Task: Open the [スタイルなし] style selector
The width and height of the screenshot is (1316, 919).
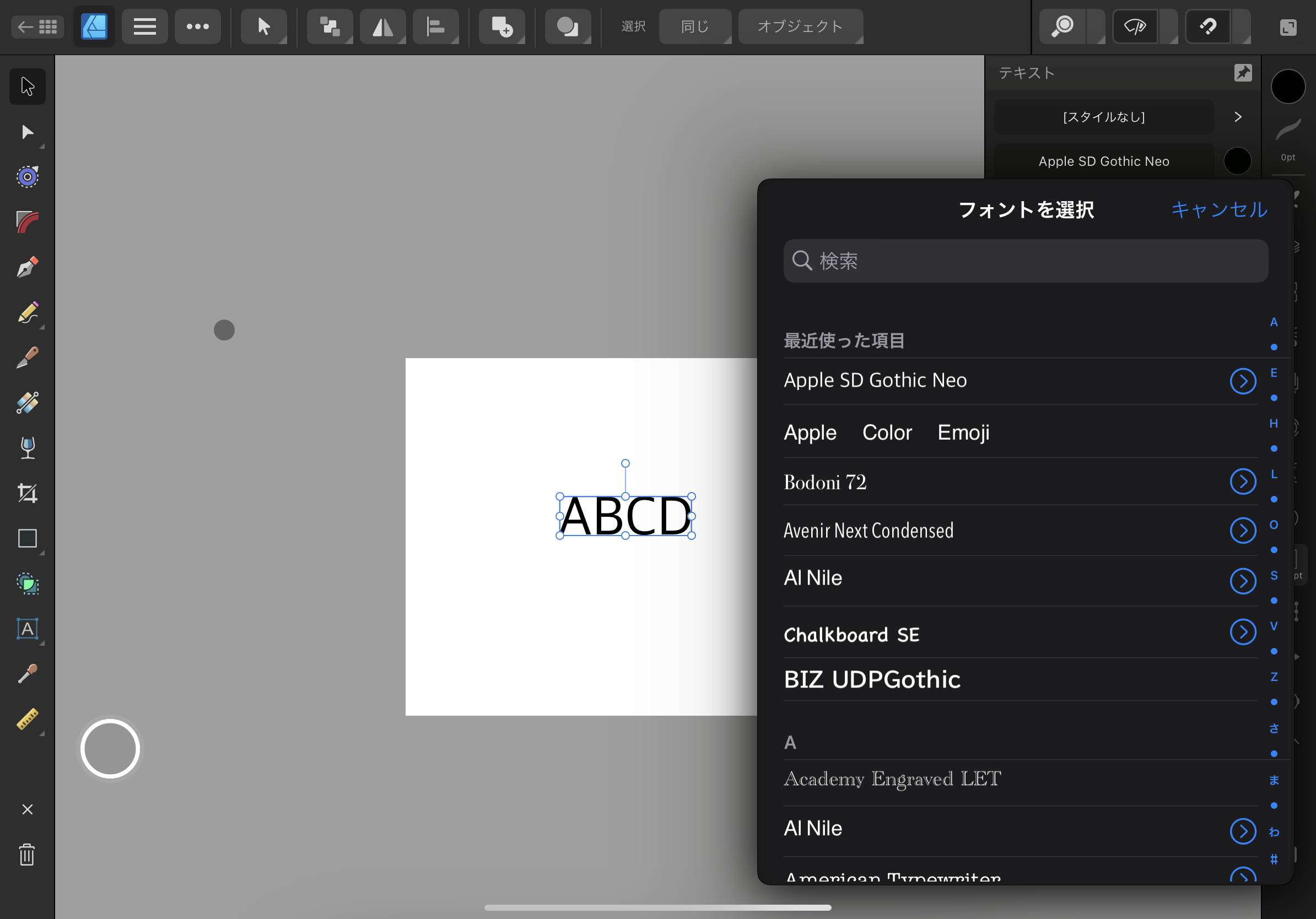Action: 1104,117
